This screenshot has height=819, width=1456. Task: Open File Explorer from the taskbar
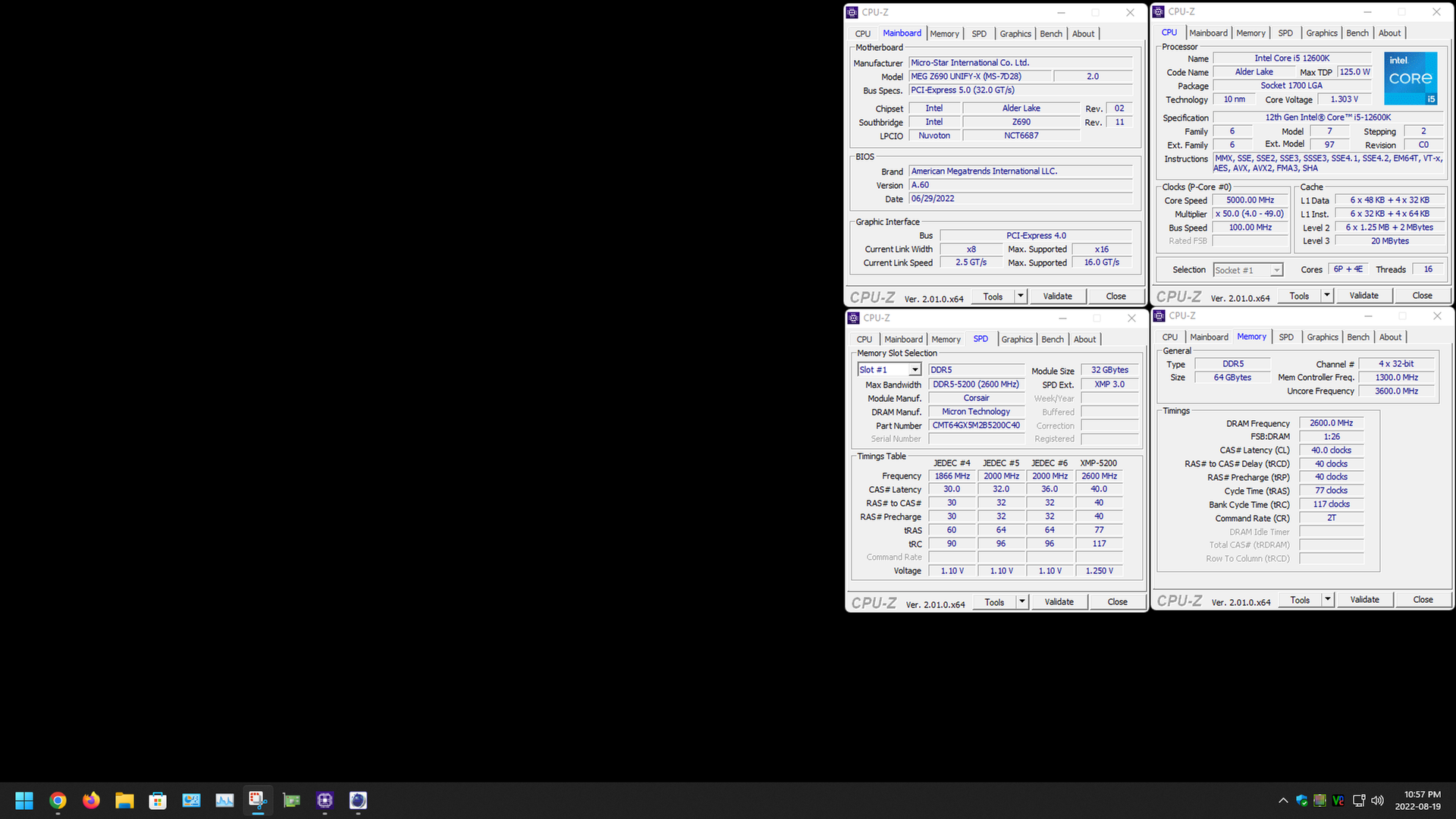point(124,800)
